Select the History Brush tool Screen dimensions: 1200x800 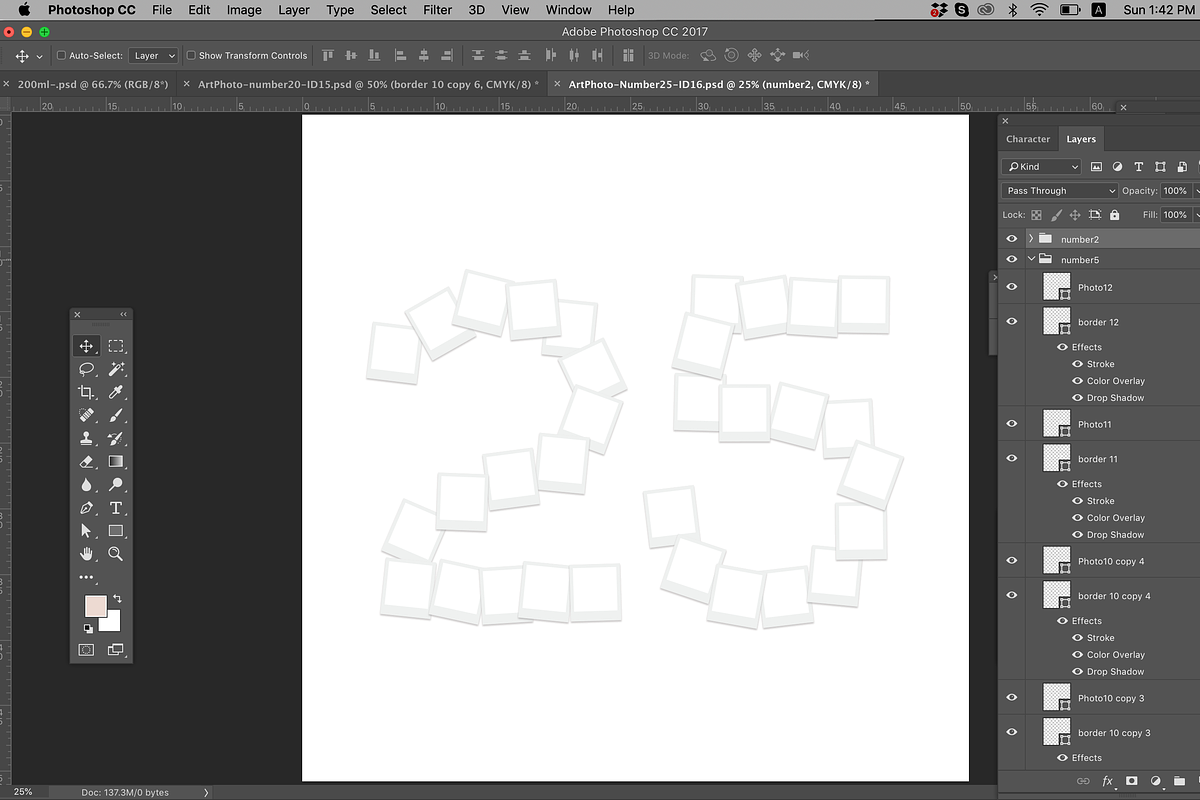click(x=116, y=438)
